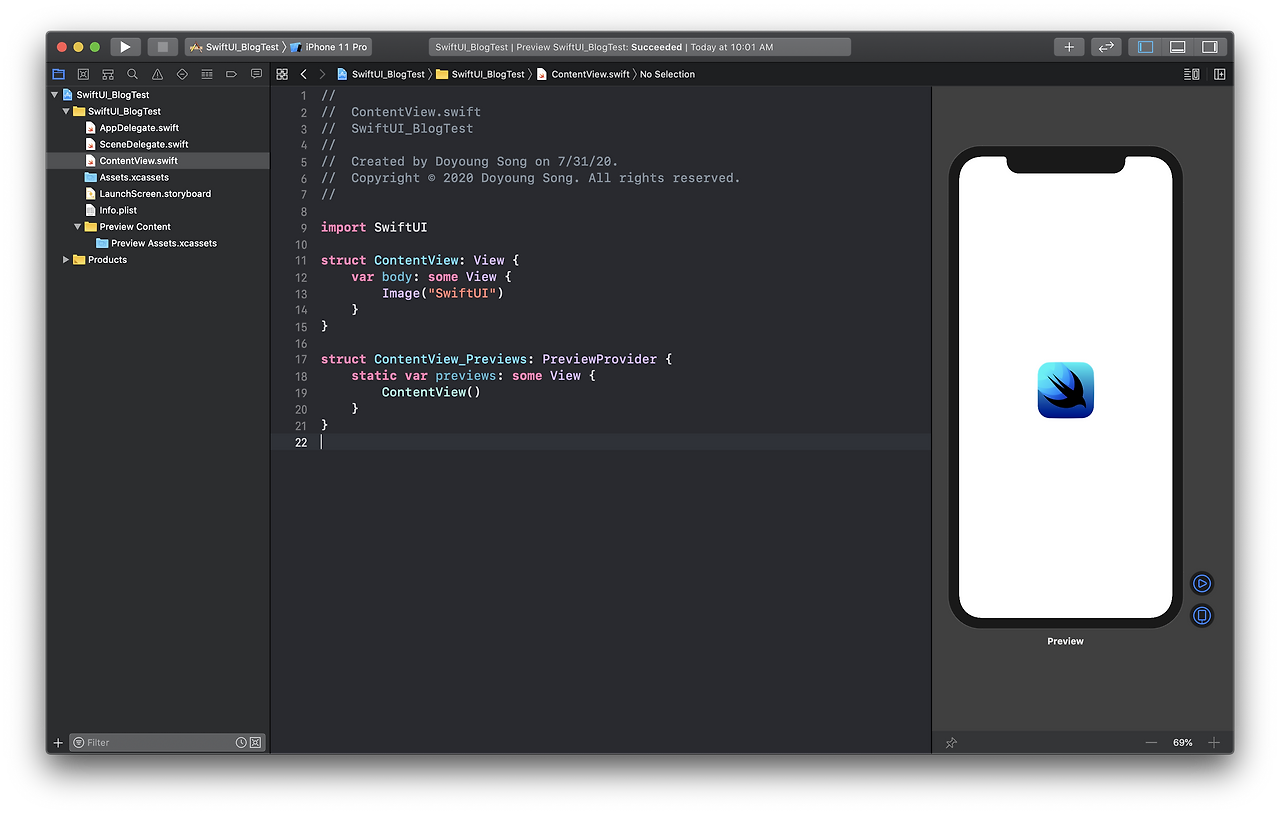Screen dimensions: 1280x815
Task: Zoom in the canvas preview
Action: coord(1214,743)
